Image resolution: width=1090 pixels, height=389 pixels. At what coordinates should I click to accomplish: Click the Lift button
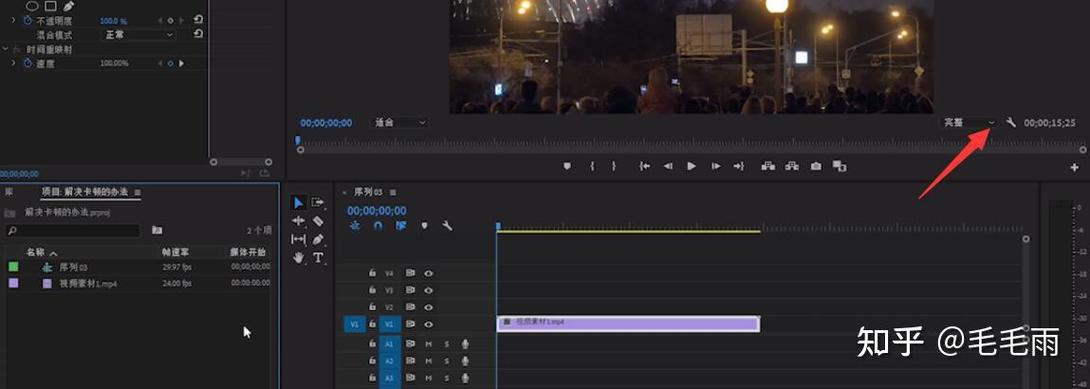(x=768, y=166)
